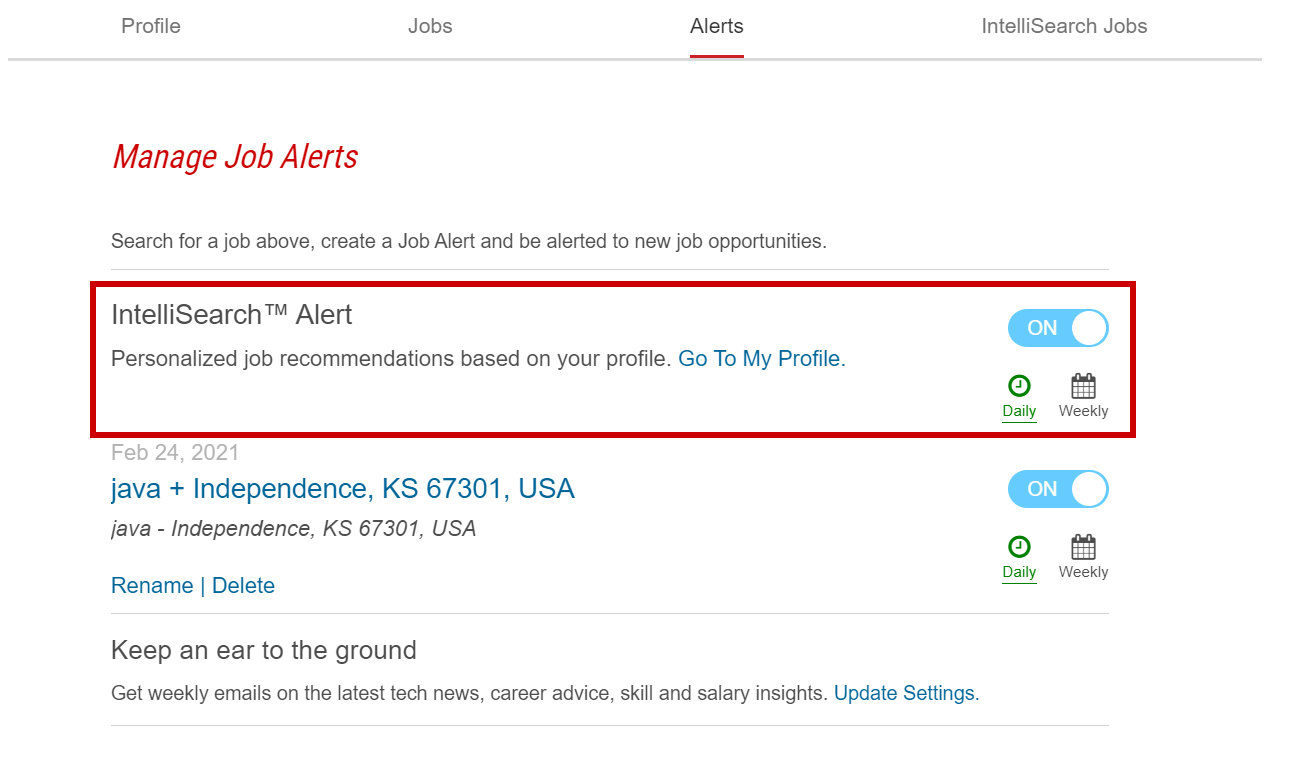Open the Update Settings link
Viewport: 1299px width, 773px height.
click(906, 693)
